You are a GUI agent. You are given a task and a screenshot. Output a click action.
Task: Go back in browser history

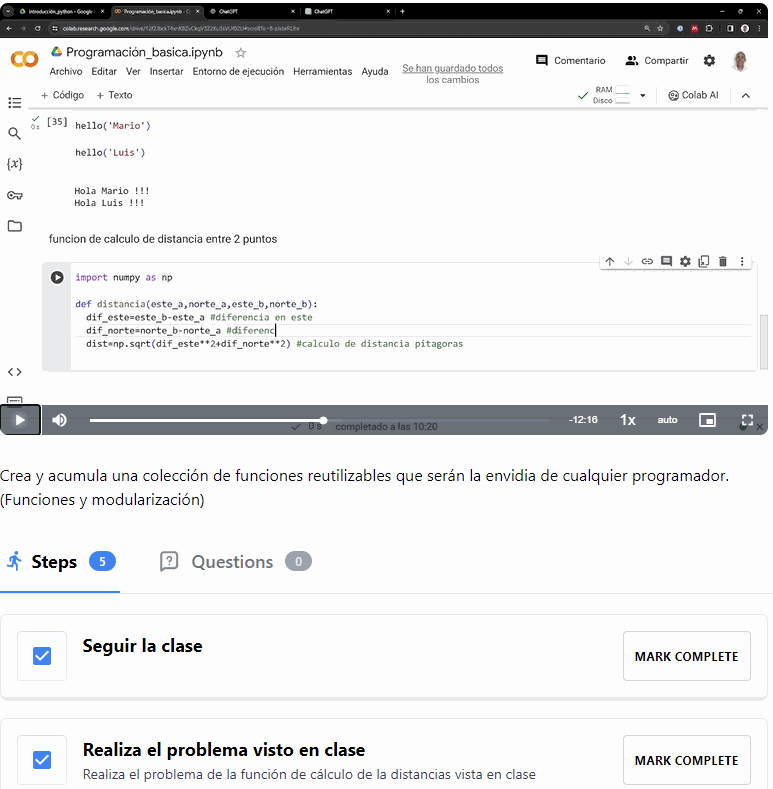pos(9,29)
